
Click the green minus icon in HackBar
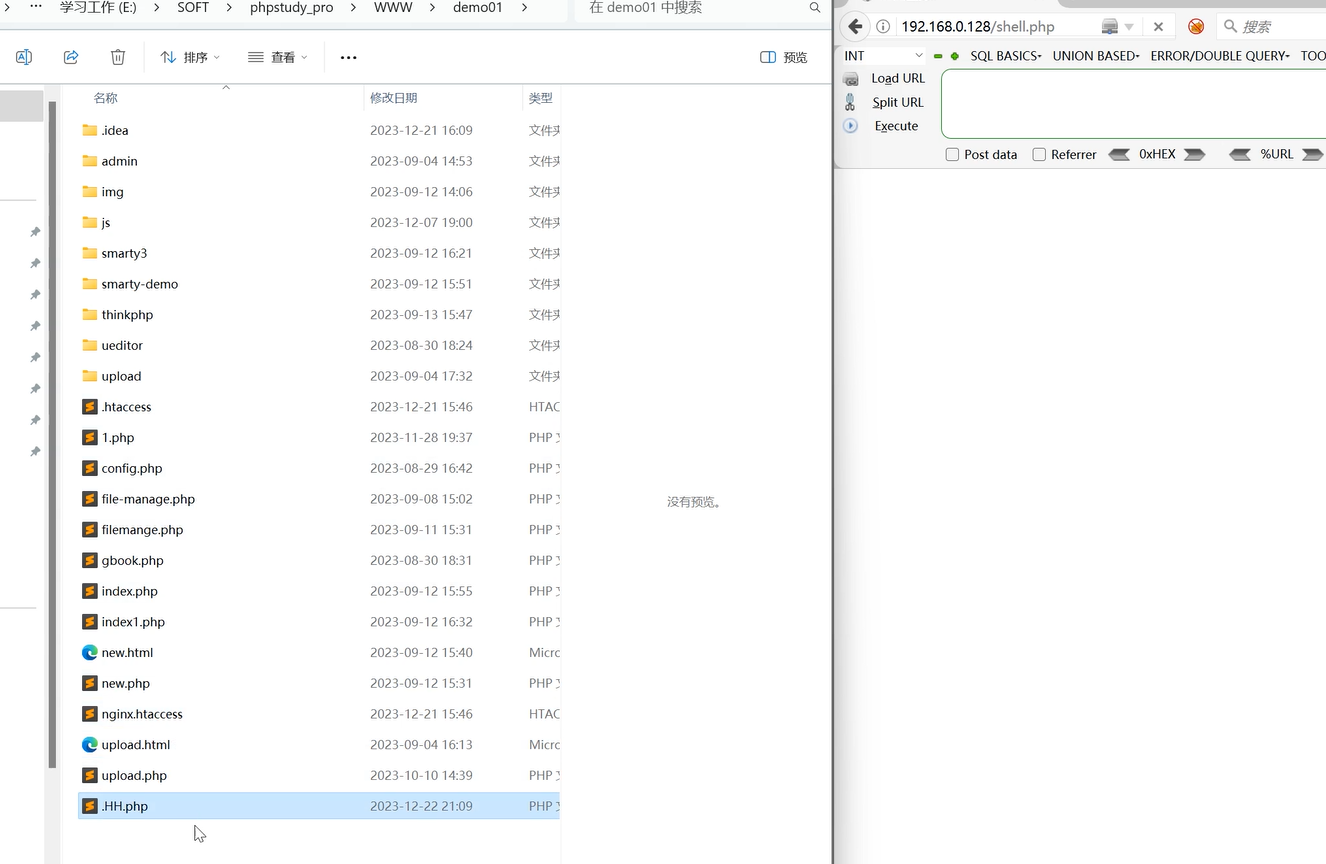tap(938, 56)
